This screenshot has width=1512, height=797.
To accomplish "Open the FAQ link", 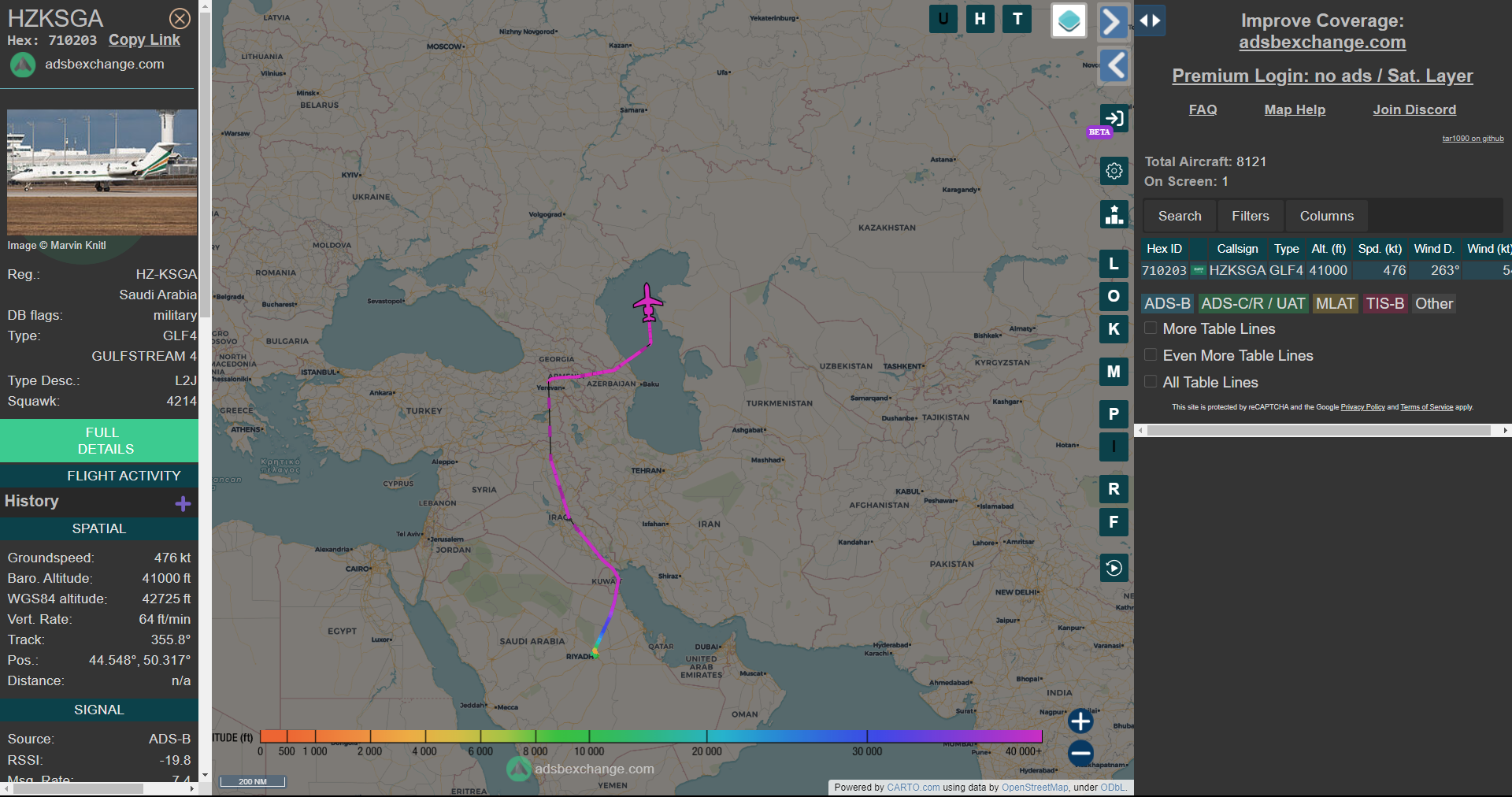I will (1203, 109).
